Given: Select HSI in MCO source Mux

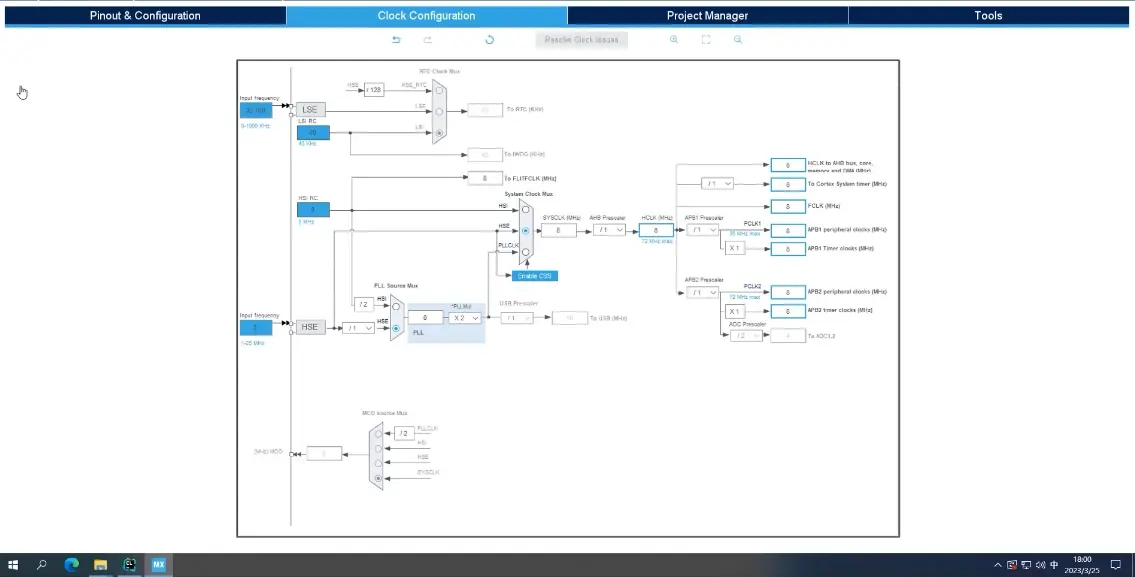Looking at the screenshot, I should [378, 449].
